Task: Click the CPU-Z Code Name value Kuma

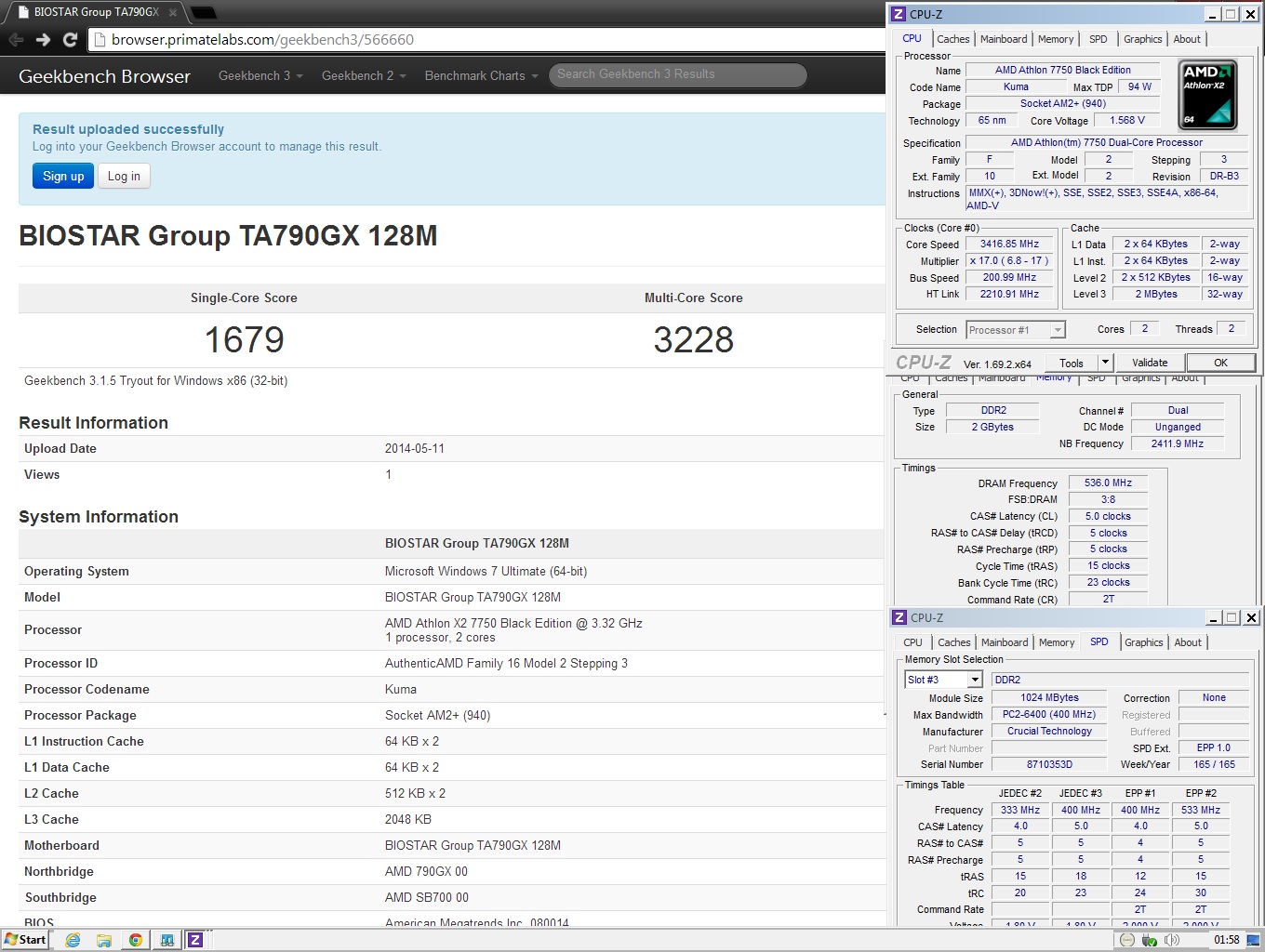Action: (x=1016, y=86)
